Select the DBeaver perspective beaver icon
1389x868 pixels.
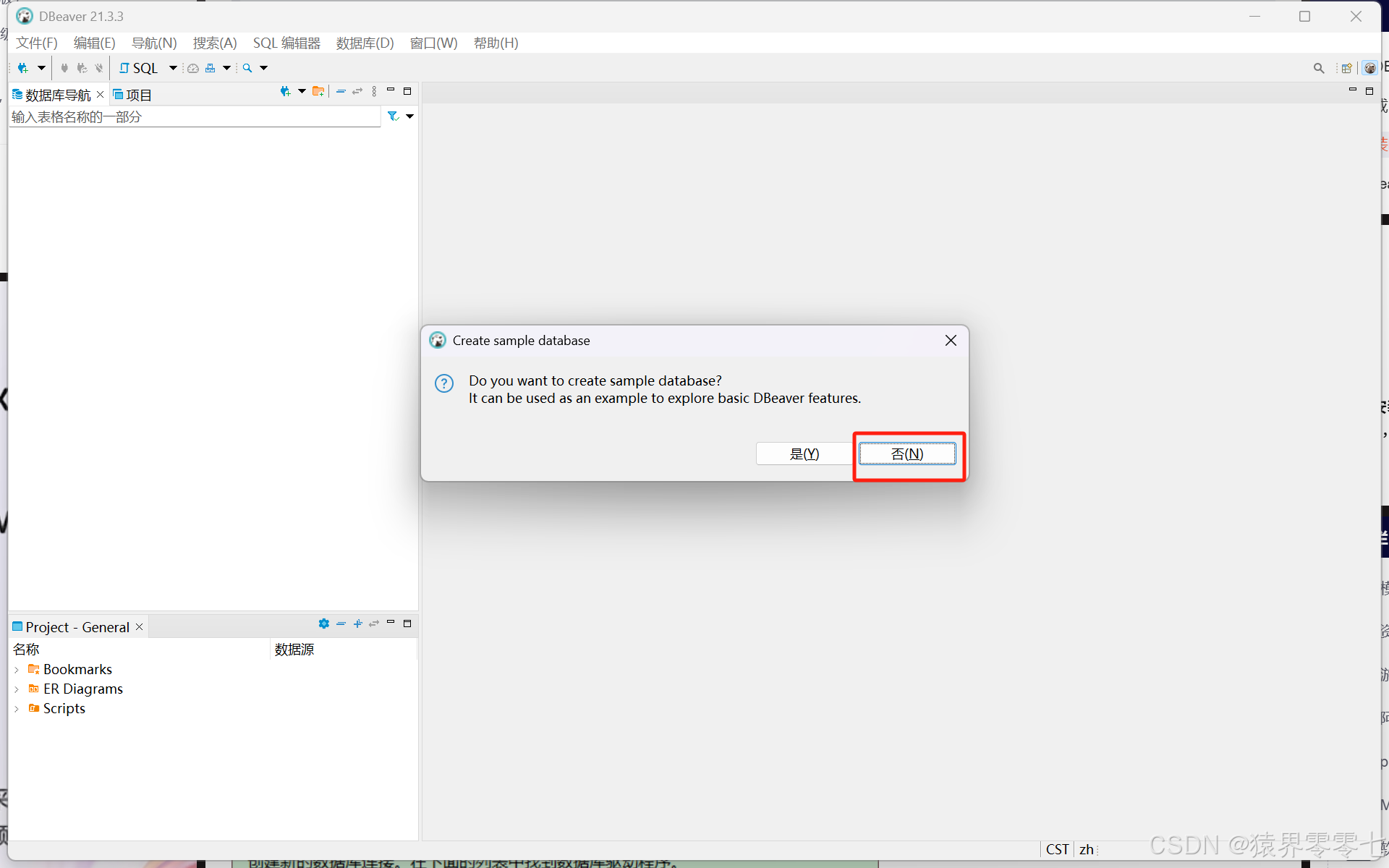pyautogui.click(x=1370, y=68)
